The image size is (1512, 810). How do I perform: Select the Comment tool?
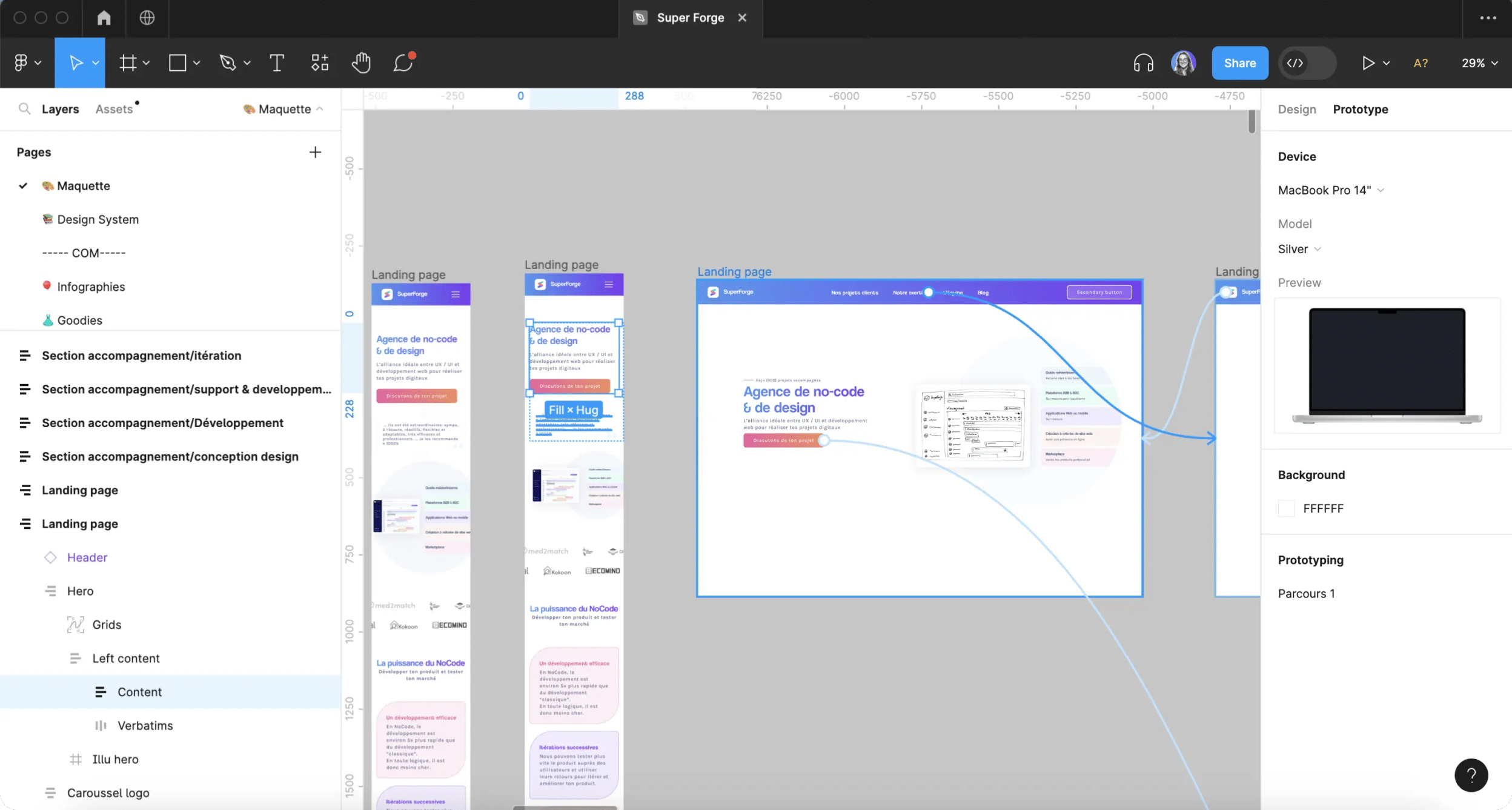click(x=403, y=62)
